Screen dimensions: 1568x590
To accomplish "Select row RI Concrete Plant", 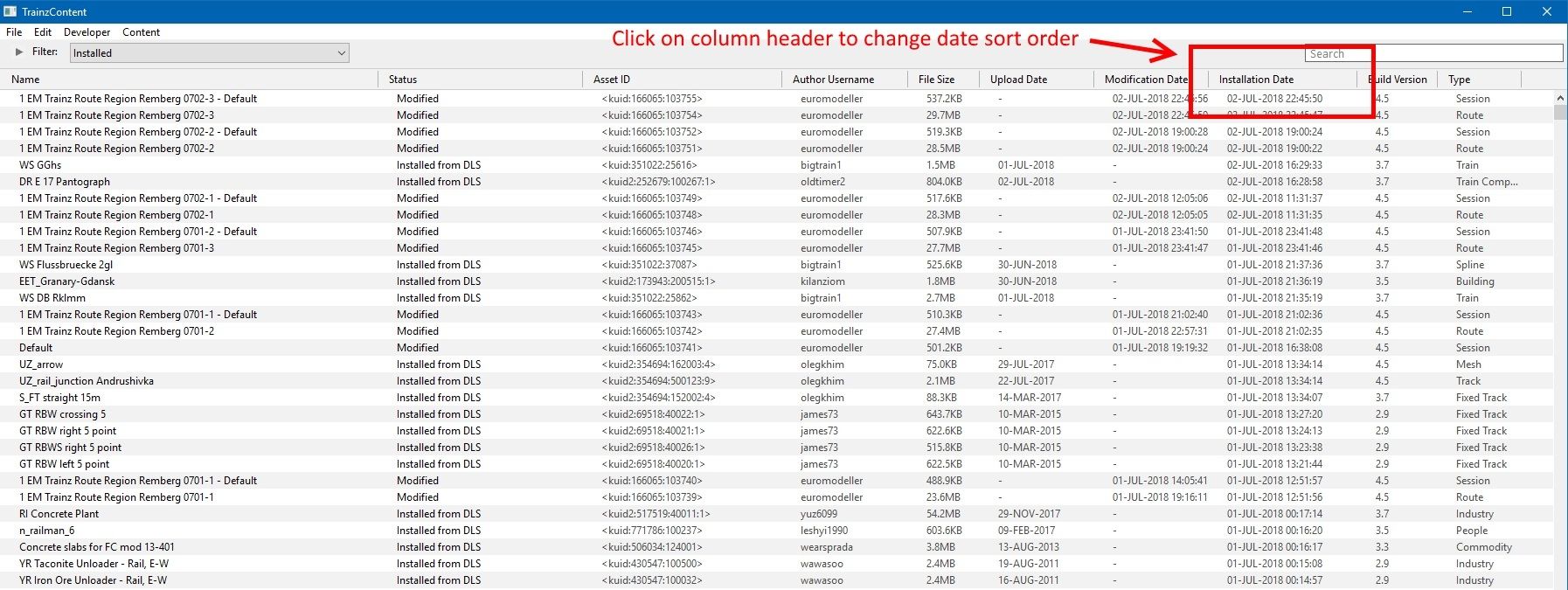I will [778, 514].
